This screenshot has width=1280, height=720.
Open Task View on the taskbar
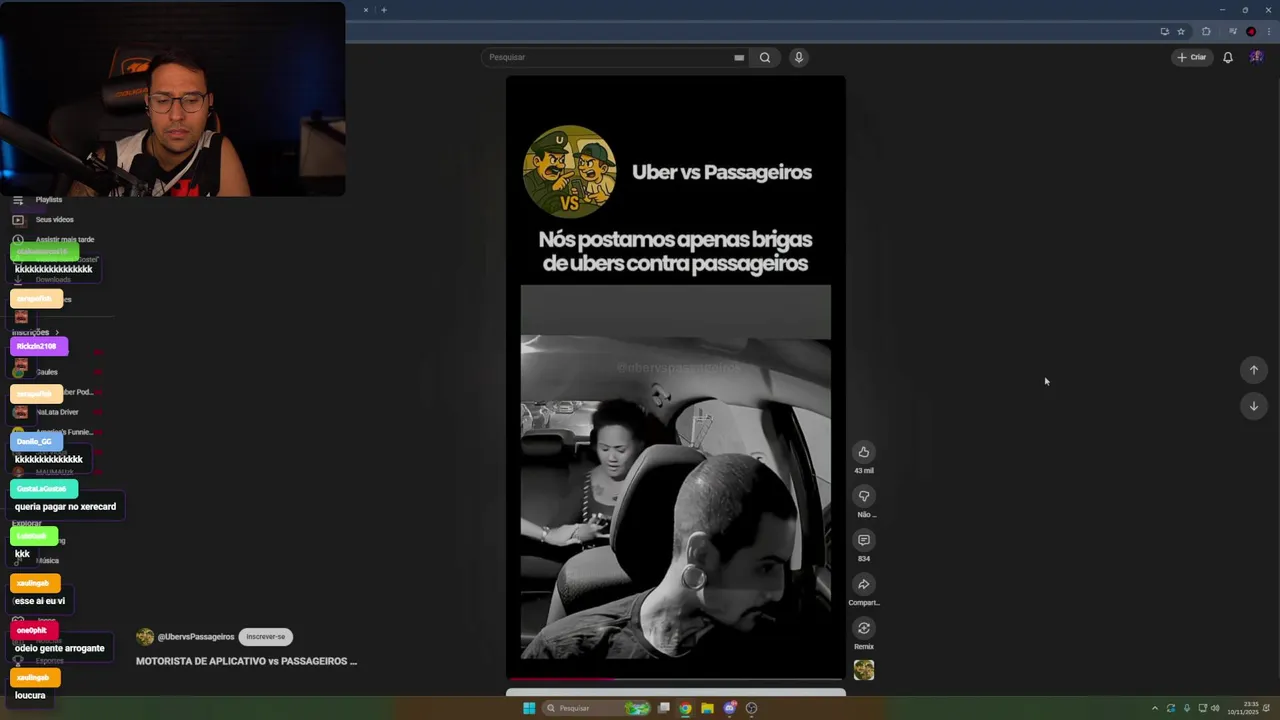point(664,708)
